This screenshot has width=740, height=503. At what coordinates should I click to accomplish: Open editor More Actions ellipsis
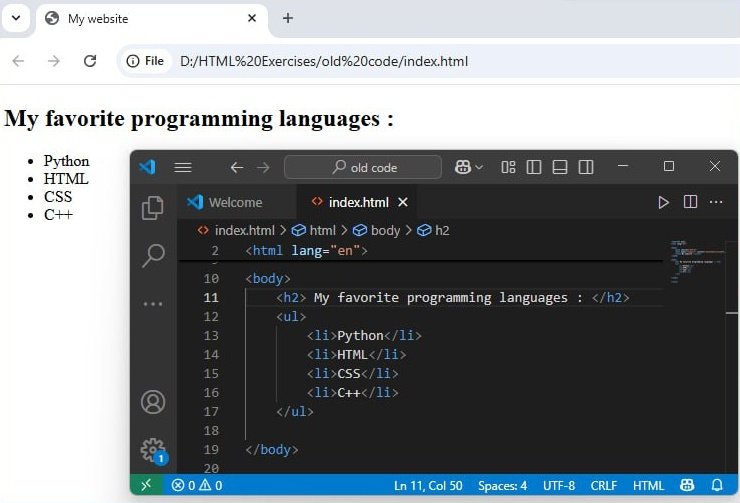point(716,202)
